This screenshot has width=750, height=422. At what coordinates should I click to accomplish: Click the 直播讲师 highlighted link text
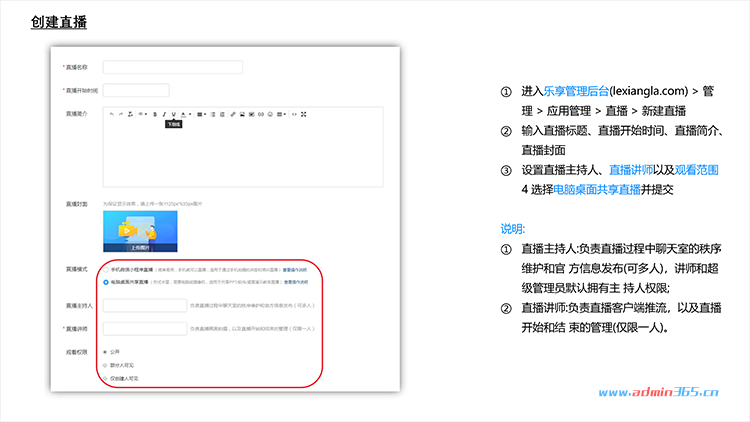(x=631, y=170)
